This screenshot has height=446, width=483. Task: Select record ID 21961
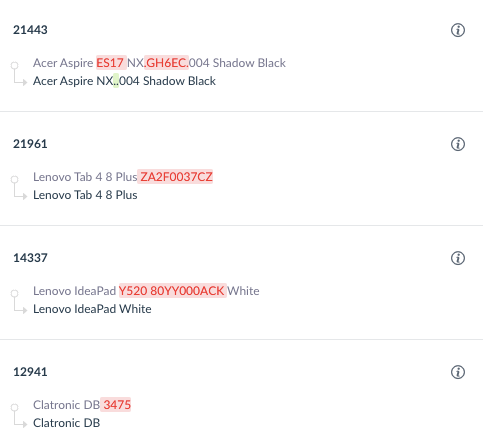(30, 144)
